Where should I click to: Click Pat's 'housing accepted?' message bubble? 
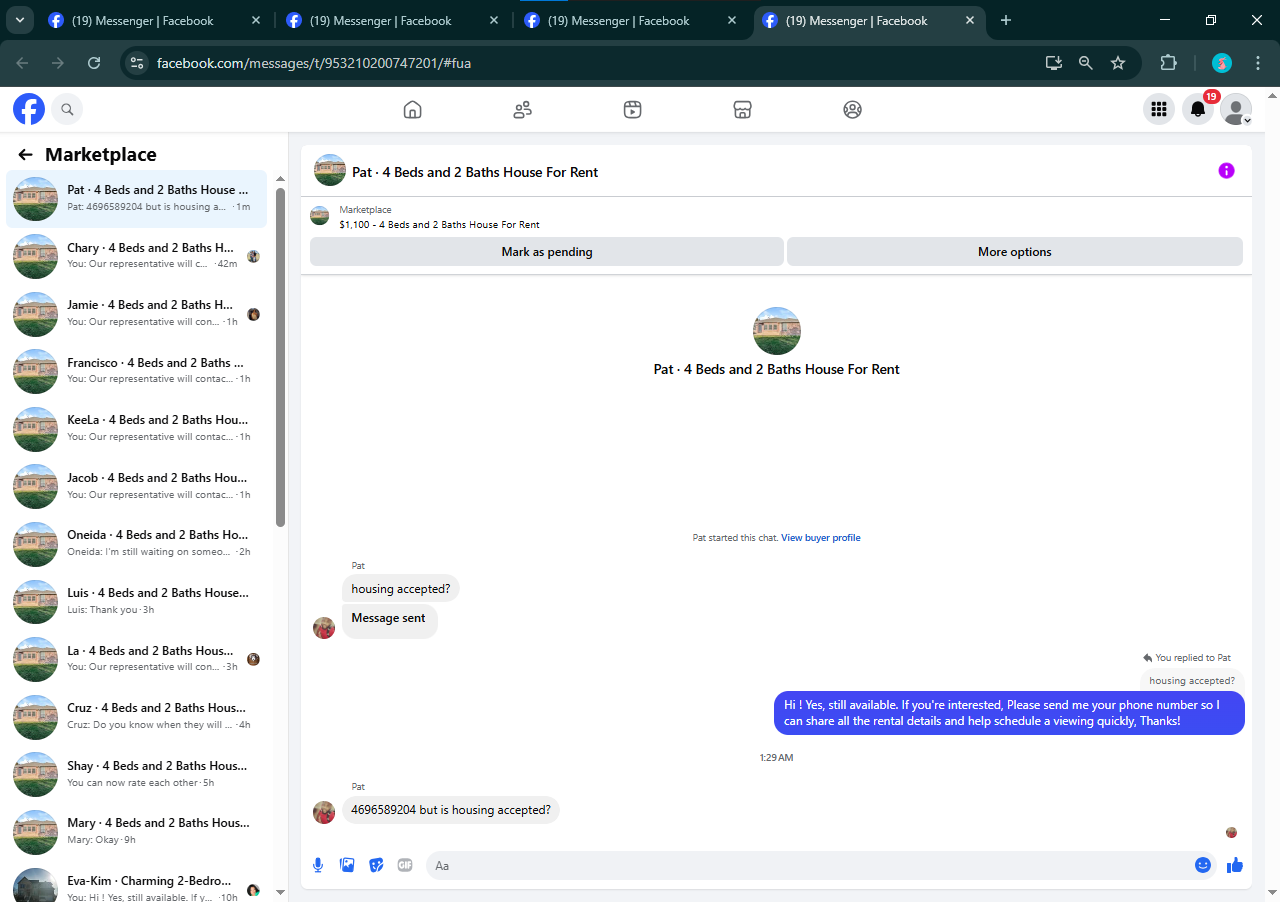[x=400, y=589]
